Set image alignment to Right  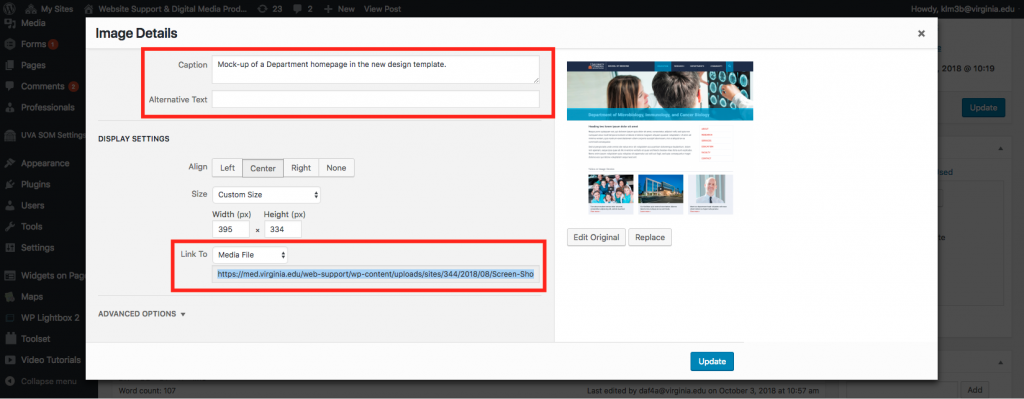tap(301, 168)
